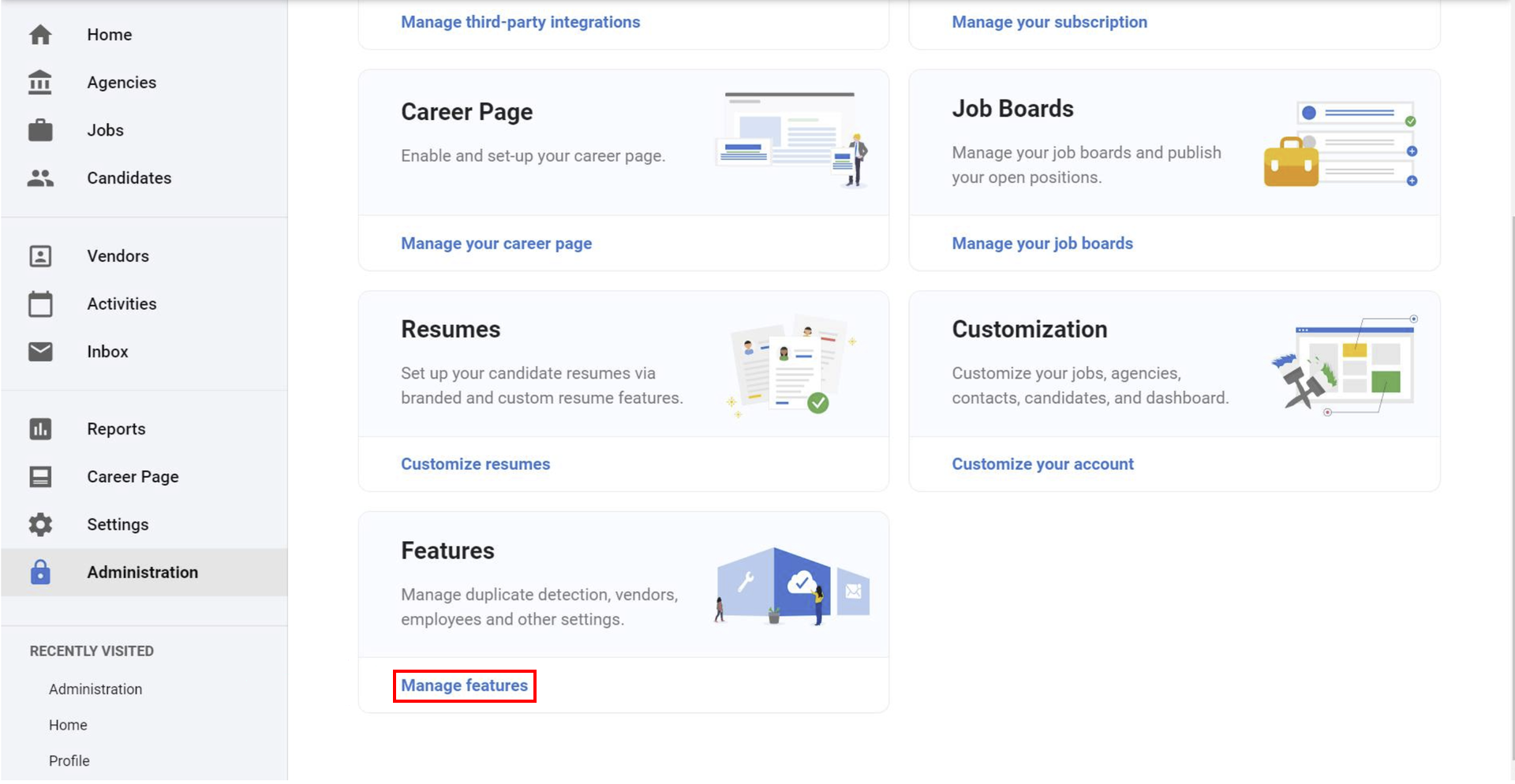Open Manage your job boards link
The height and width of the screenshot is (784, 1515).
click(x=1042, y=244)
